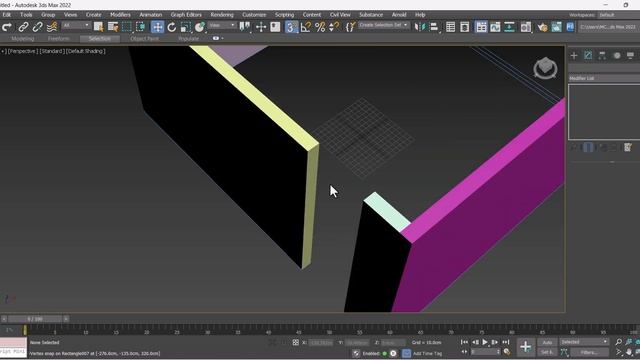Open the Schematic View icon
The image size is (640, 360).
pos(509,27)
